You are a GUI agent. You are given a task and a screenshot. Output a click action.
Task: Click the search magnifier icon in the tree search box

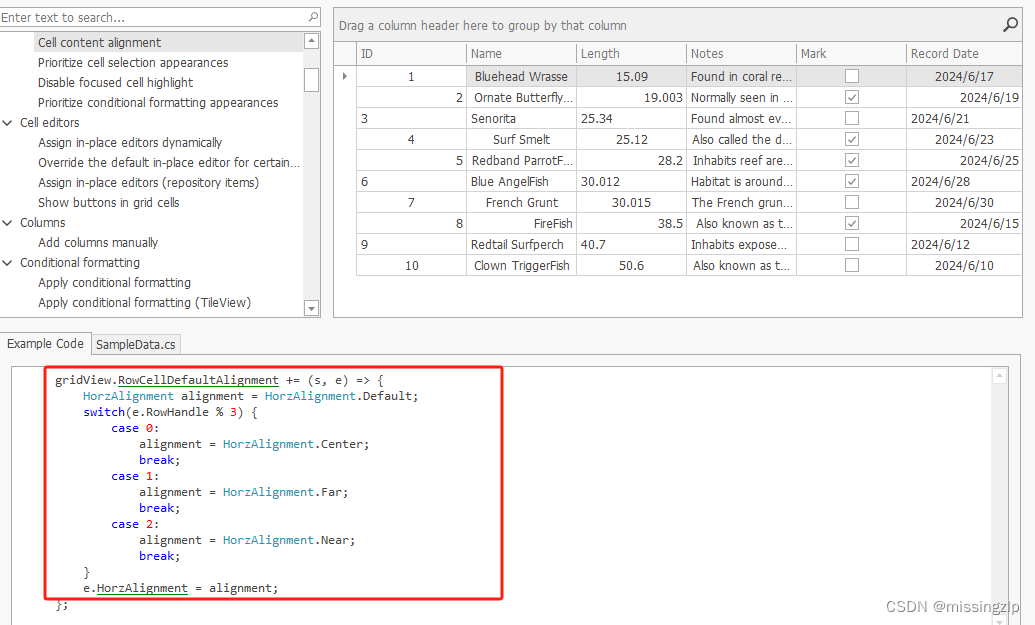(x=313, y=16)
